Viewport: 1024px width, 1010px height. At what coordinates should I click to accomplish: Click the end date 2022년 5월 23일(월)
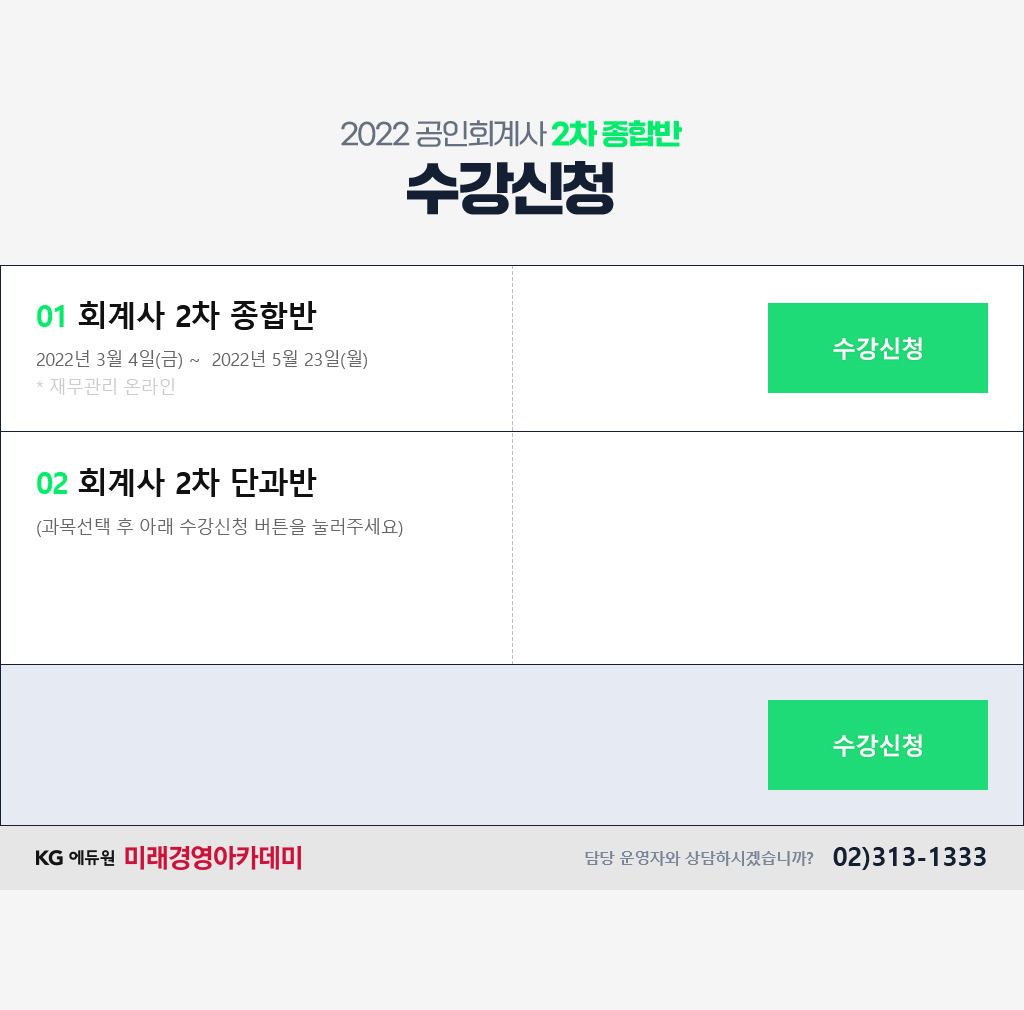pyautogui.click(x=290, y=359)
